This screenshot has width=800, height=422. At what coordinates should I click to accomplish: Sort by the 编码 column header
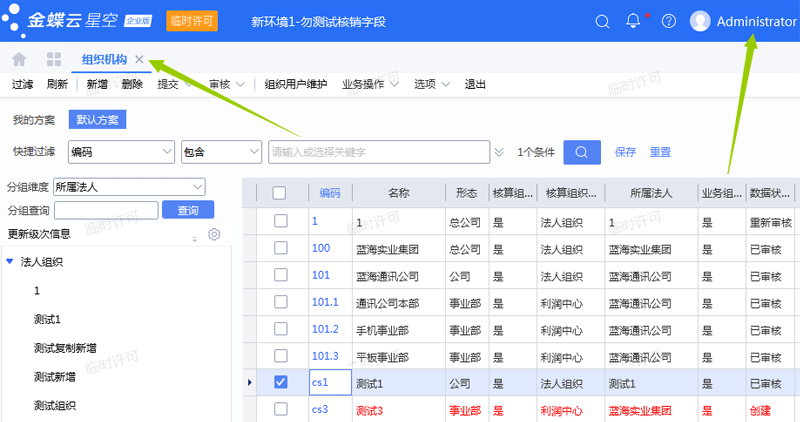(330, 193)
